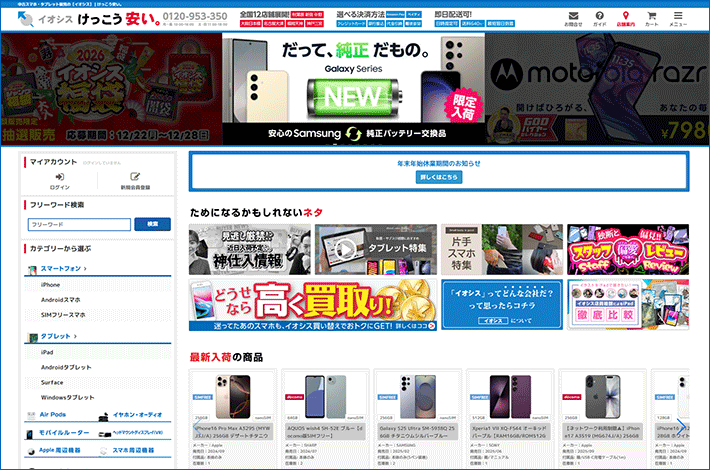This screenshot has height=470, width=710.
Task: Focus the フリーワード search field
Action: point(79,224)
